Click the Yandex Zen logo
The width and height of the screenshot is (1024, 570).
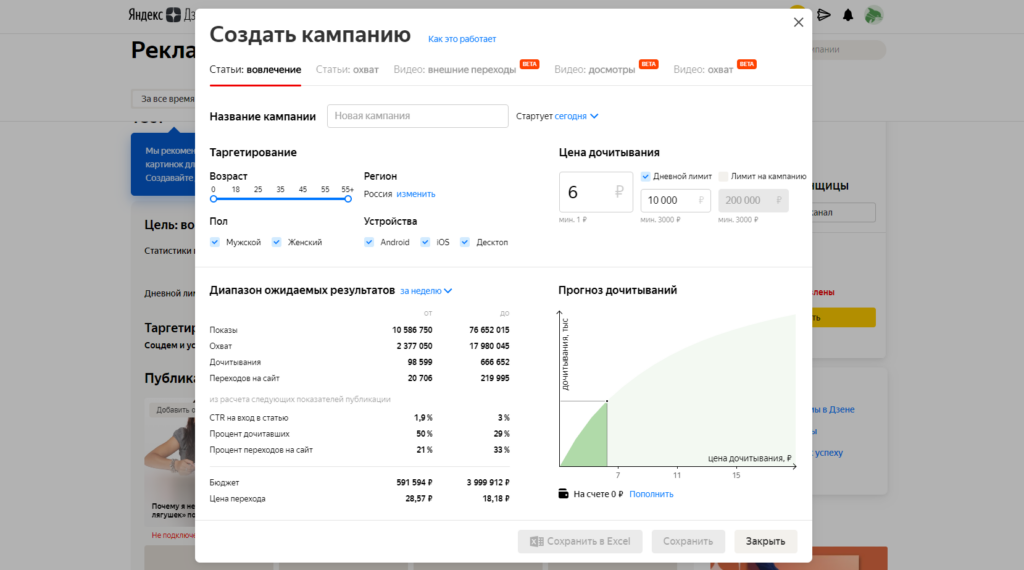pyautogui.click(x=160, y=15)
